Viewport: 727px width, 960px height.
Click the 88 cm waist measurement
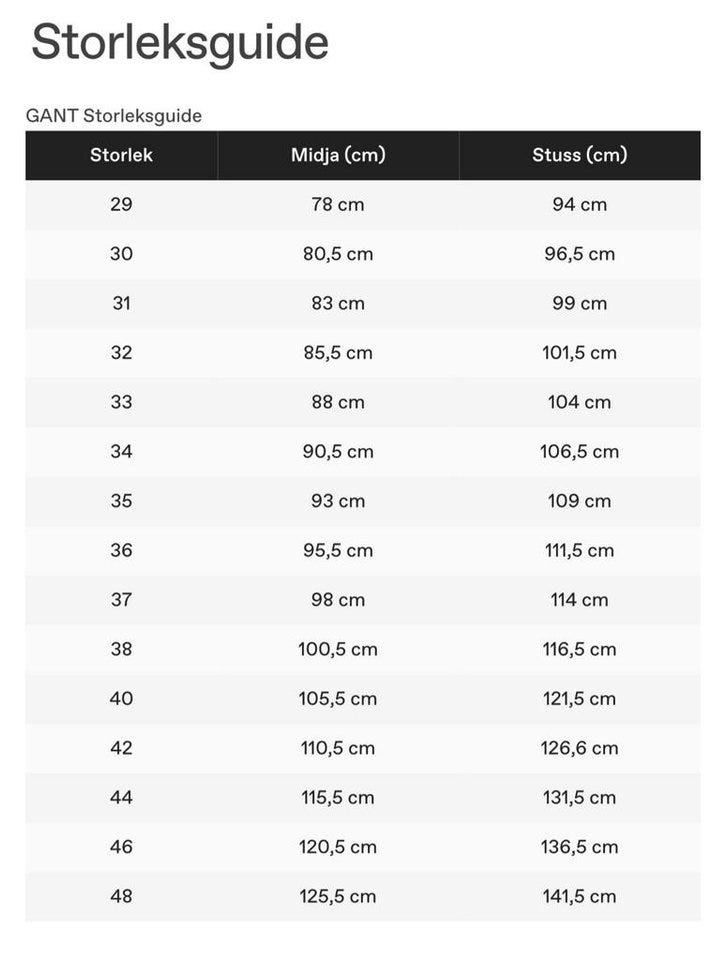point(338,402)
